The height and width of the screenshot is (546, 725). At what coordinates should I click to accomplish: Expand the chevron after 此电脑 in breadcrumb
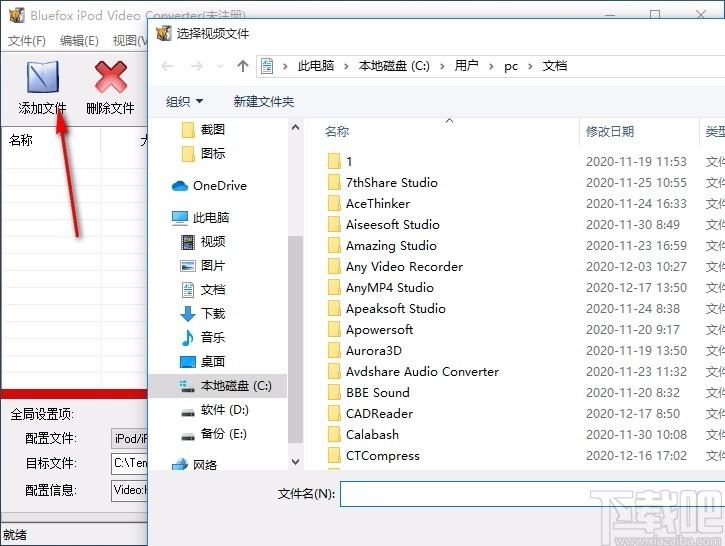click(x=346, y=67)
